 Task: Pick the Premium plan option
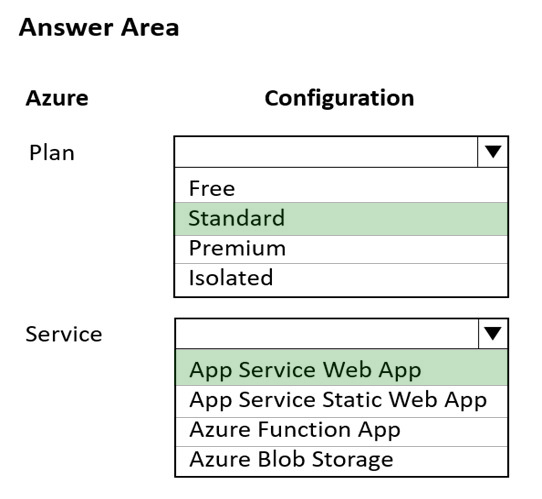[x=341, y=249]
